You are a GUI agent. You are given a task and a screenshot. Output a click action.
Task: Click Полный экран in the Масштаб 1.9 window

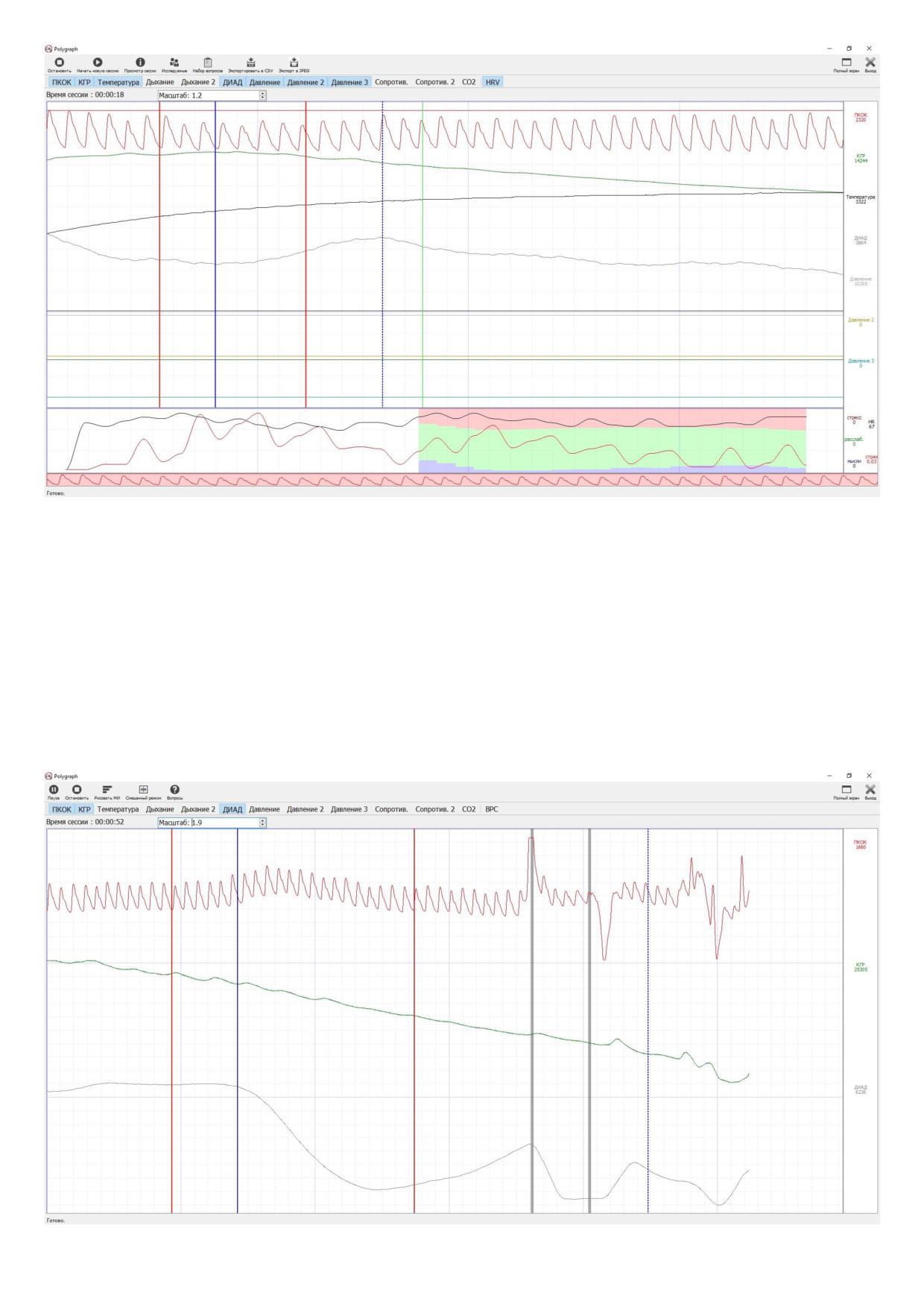(847, 792)
